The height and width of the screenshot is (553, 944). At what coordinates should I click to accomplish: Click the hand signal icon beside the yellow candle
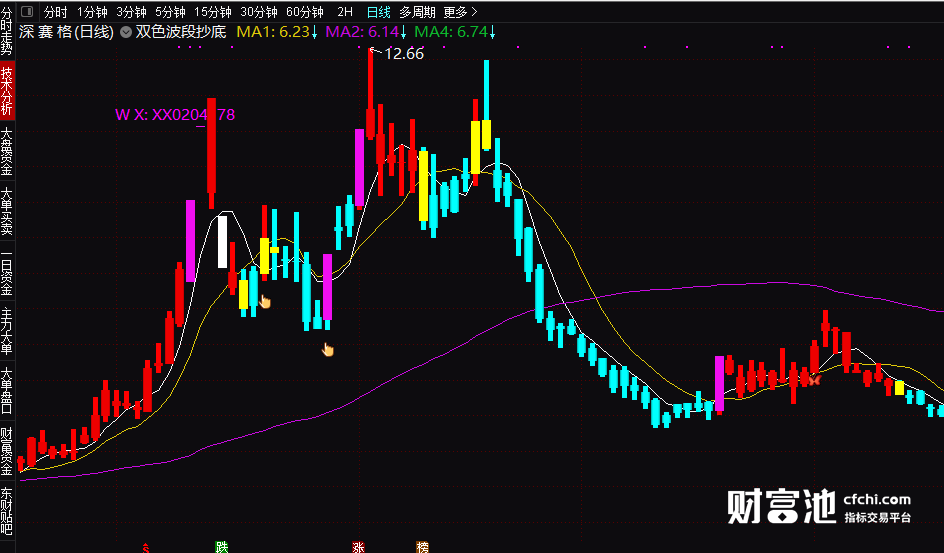coord(265,301)
